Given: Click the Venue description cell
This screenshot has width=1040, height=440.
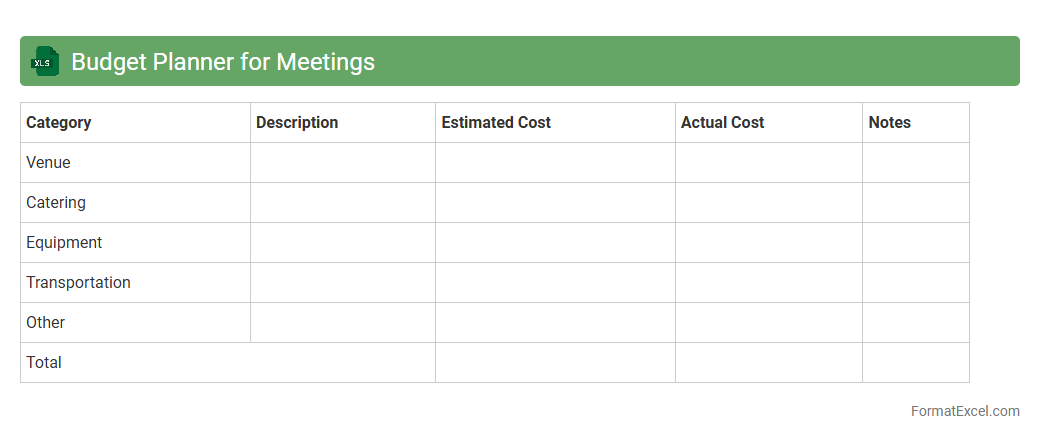Looking at the screenshot, I should (x=342, y=163).
